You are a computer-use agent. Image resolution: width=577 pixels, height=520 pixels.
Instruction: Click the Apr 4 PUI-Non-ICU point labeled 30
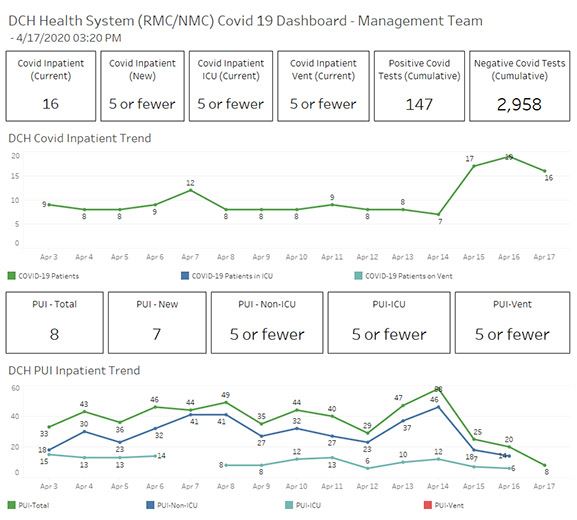84,431
